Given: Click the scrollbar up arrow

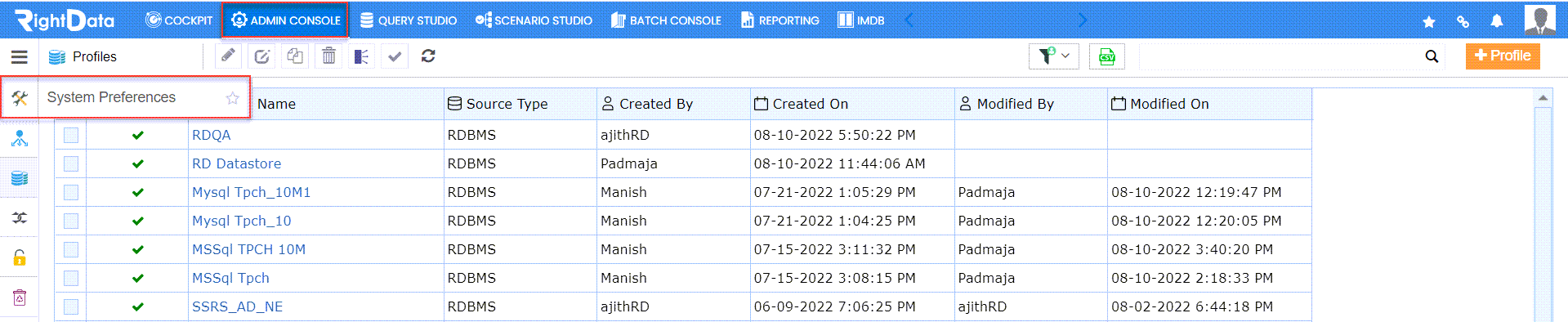Looking at the screenshot, I should pyautogui.click(x=1543, y=98).
